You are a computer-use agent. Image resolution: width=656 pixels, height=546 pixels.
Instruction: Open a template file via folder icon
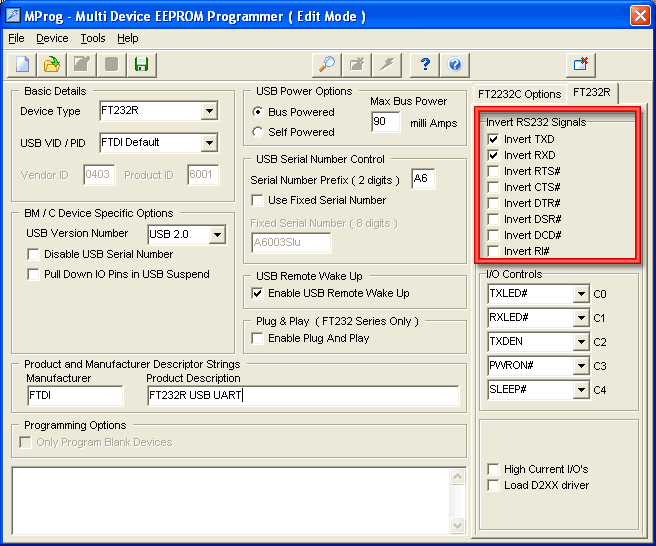(52, 65)
